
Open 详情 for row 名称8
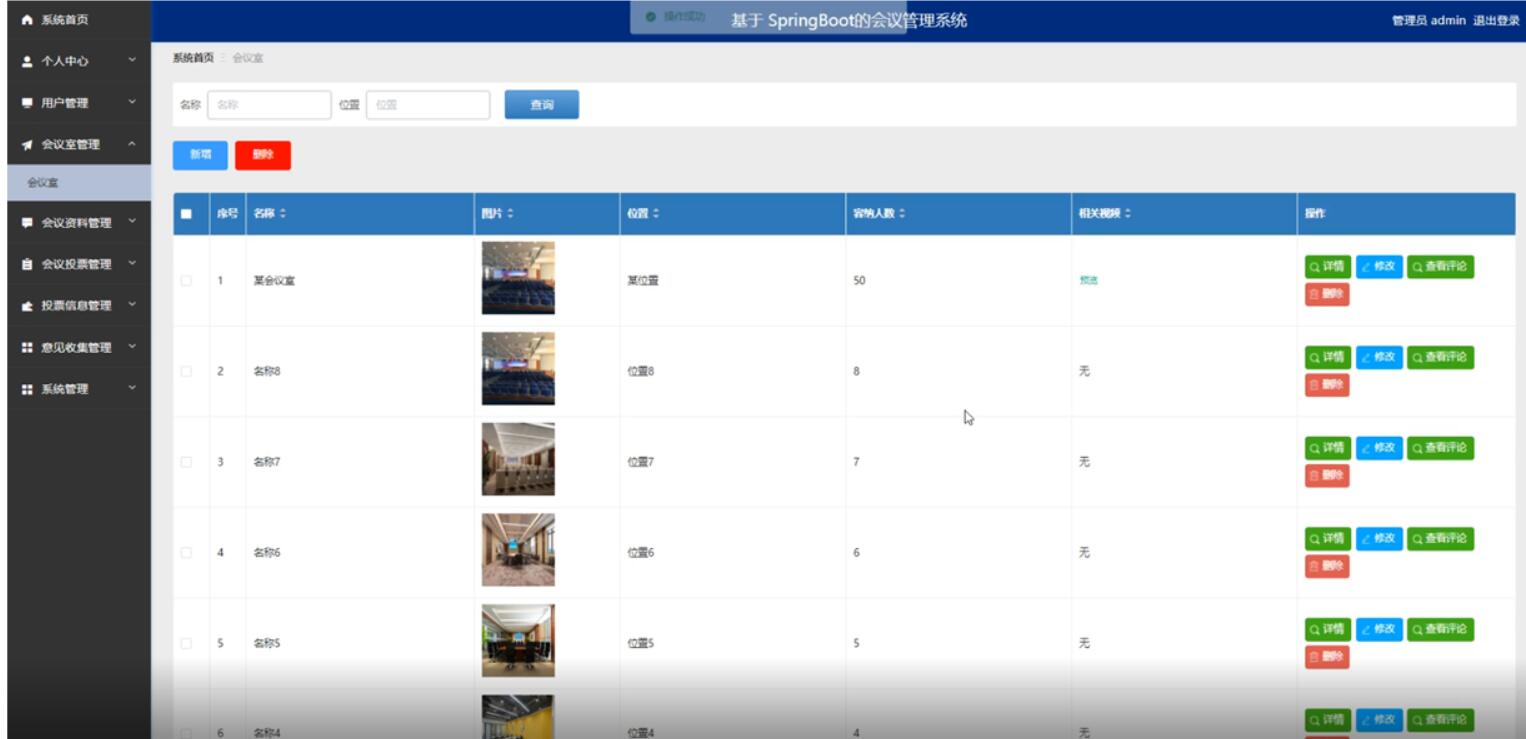1328,357
